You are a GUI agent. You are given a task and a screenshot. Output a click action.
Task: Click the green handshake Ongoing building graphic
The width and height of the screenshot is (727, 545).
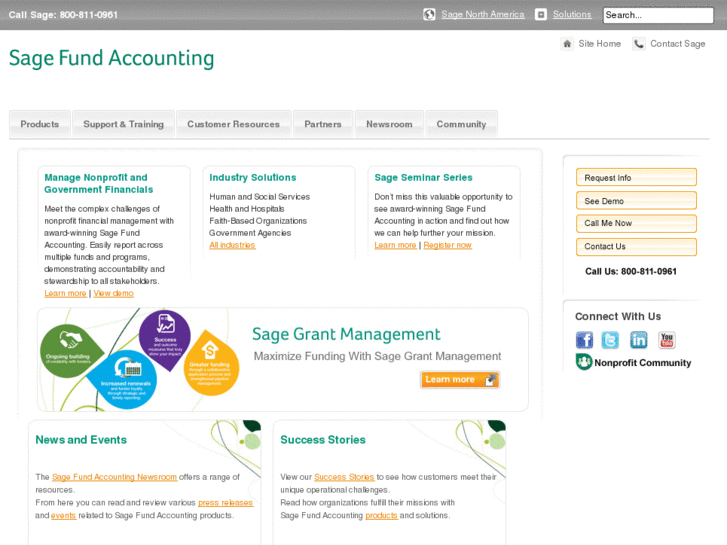(x=70, y=350)
